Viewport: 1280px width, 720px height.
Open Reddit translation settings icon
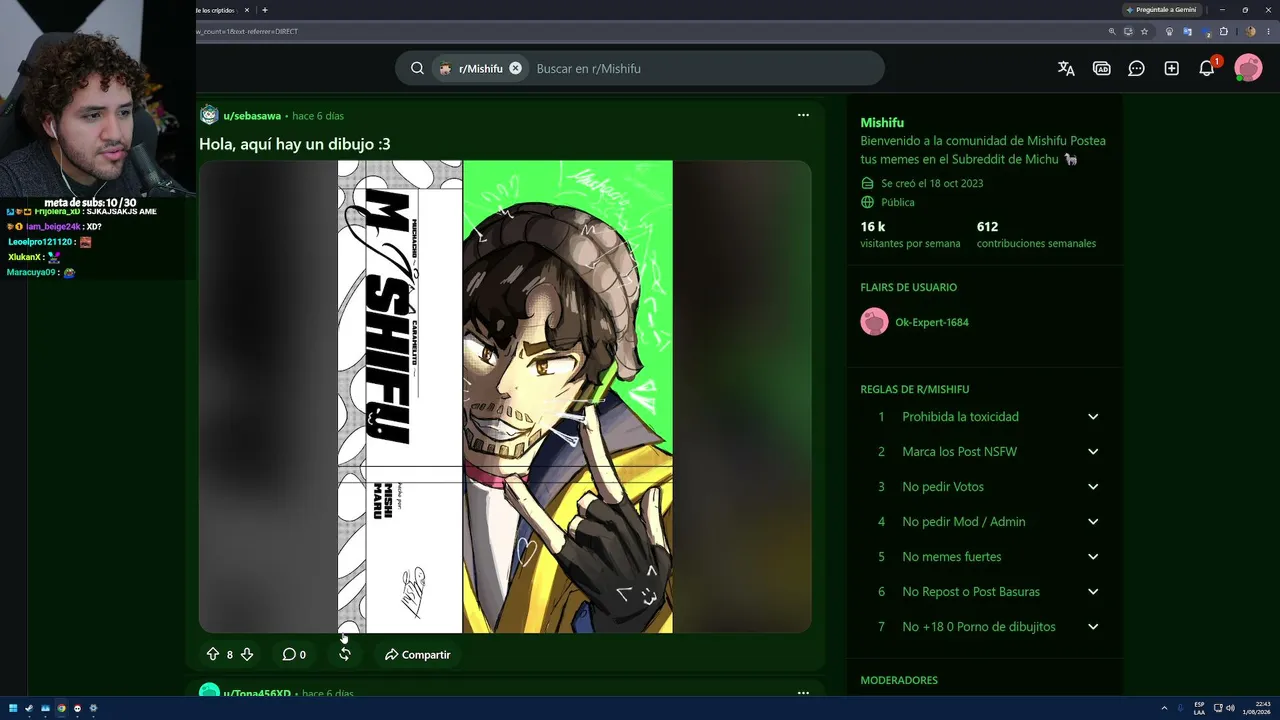click(1066, 68)
